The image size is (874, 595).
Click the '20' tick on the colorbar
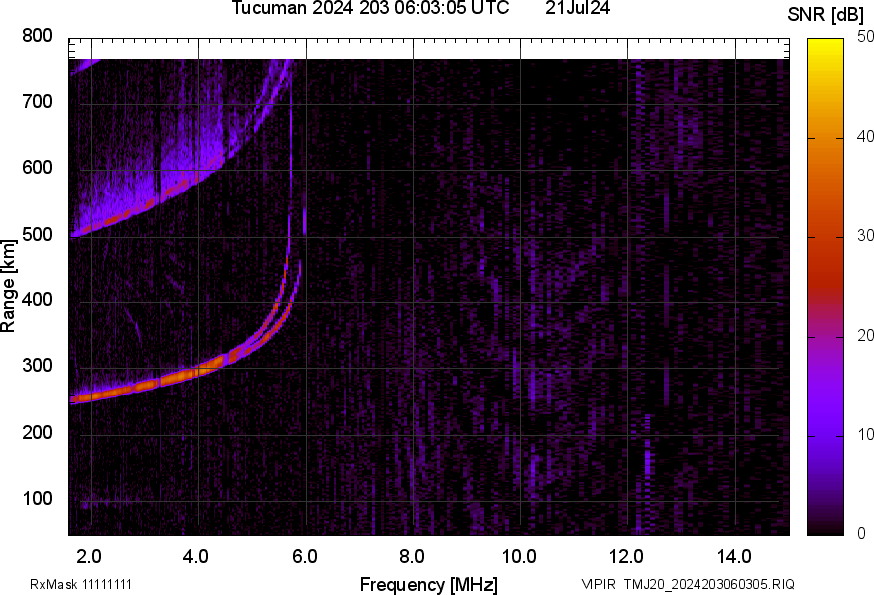click(865, 335)
